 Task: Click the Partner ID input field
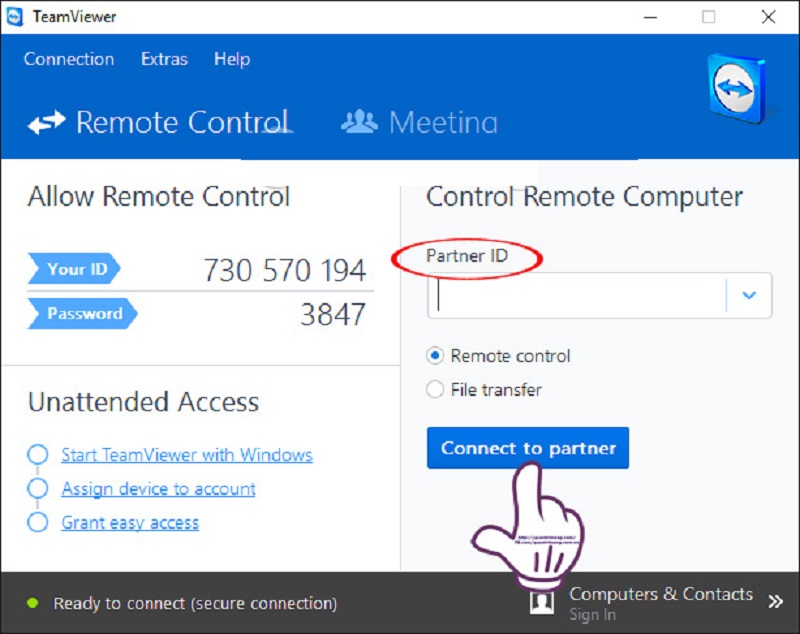point(577,295)
